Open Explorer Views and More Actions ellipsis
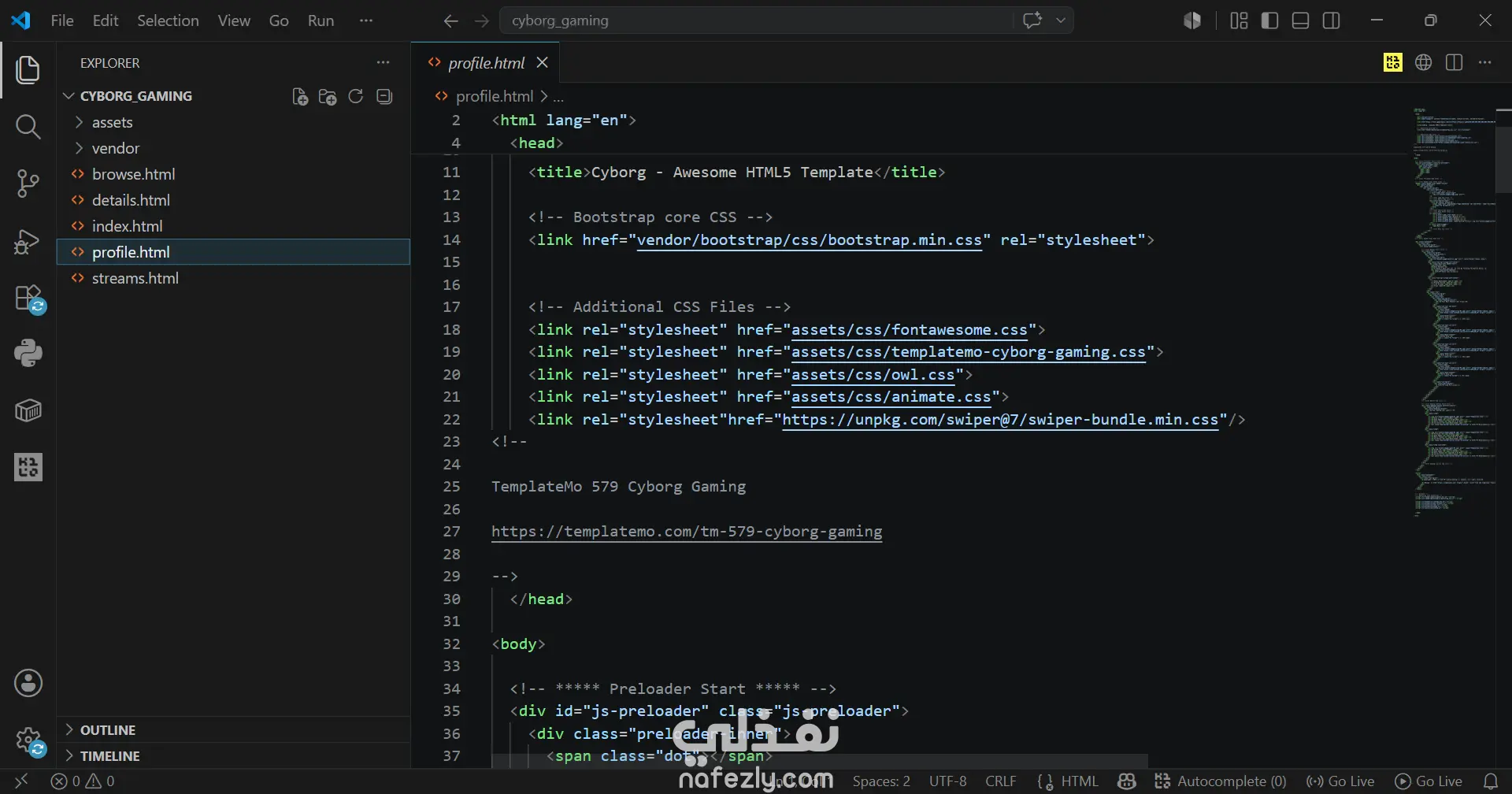 383,62
